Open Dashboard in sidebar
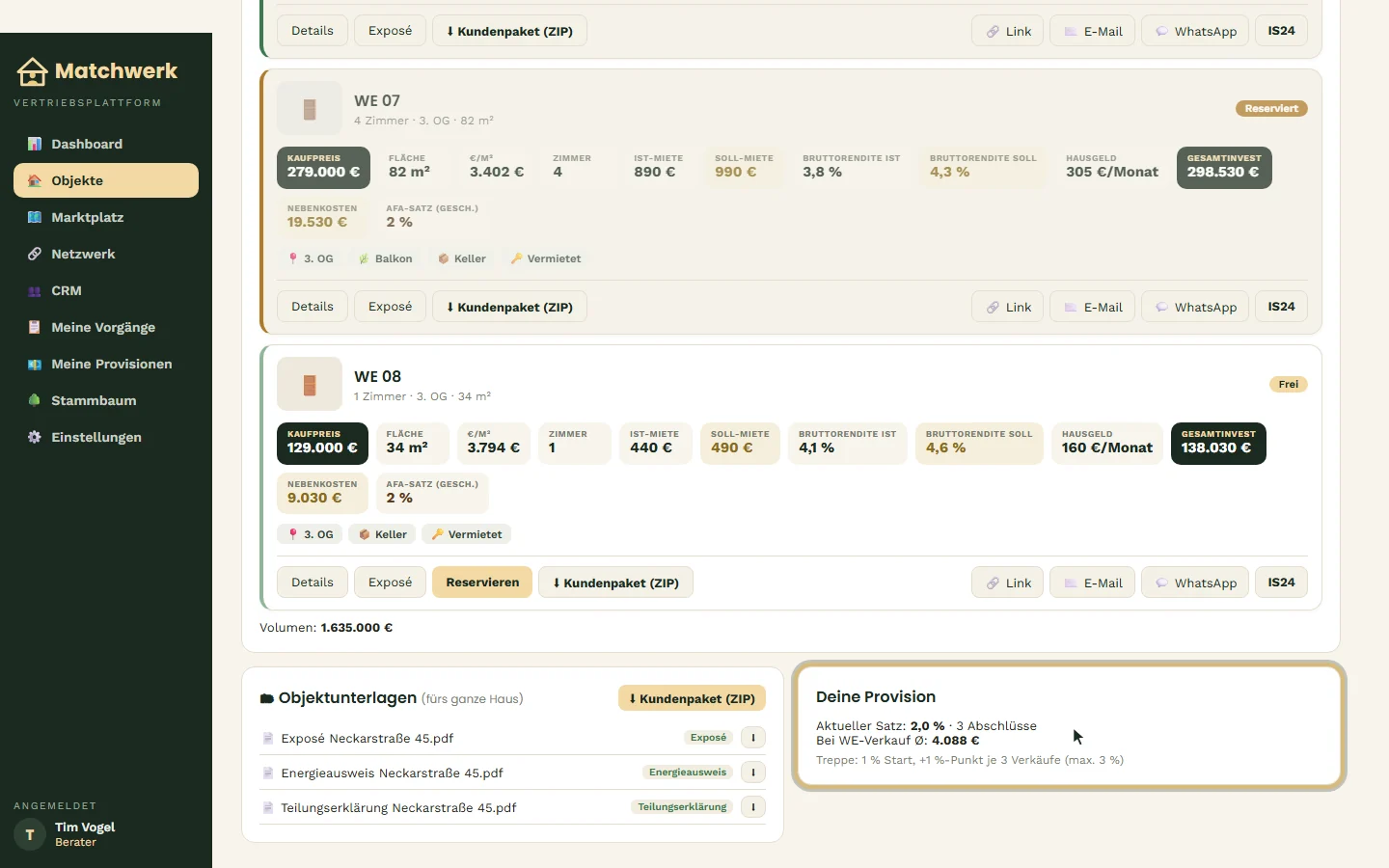 click(106, 144)
